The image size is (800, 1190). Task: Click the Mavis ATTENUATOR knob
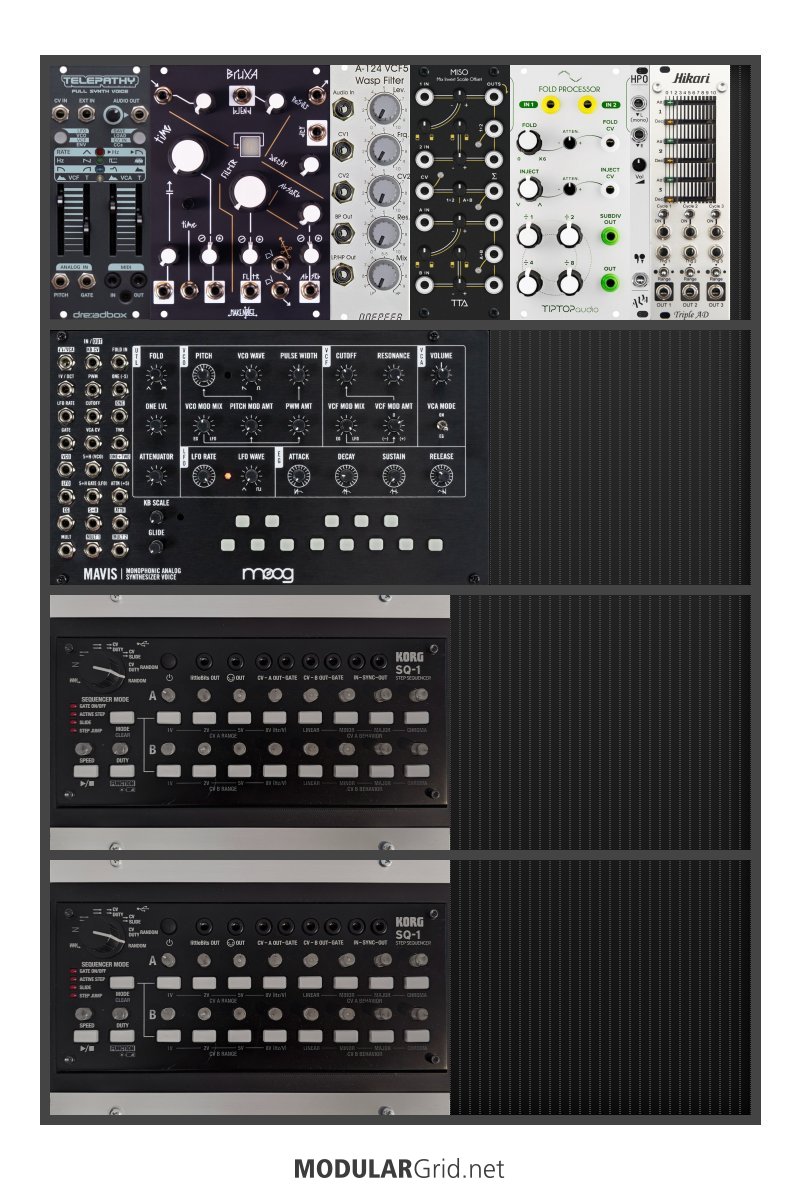pos(156,476)
